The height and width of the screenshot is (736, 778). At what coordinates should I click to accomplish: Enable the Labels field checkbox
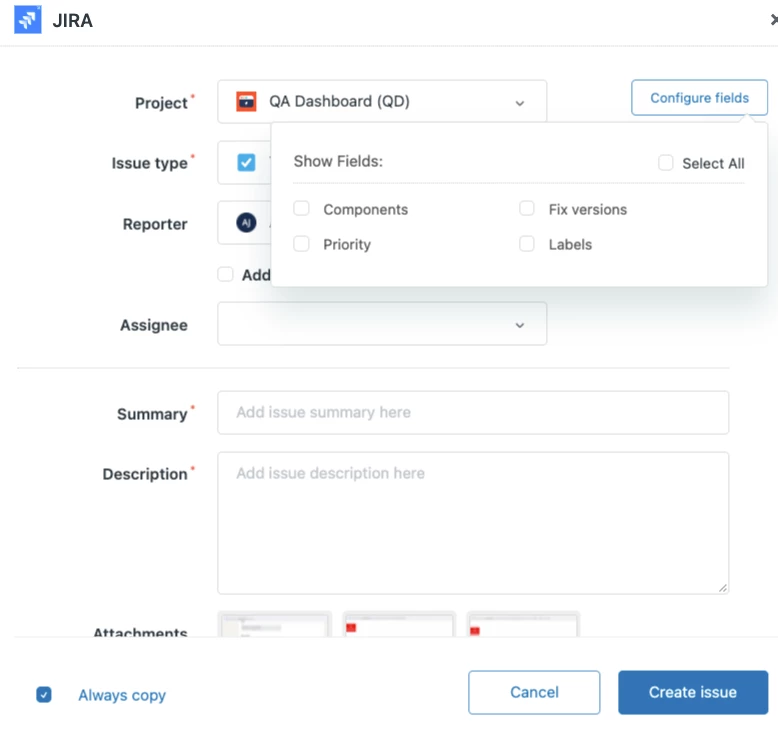(526, 244)
